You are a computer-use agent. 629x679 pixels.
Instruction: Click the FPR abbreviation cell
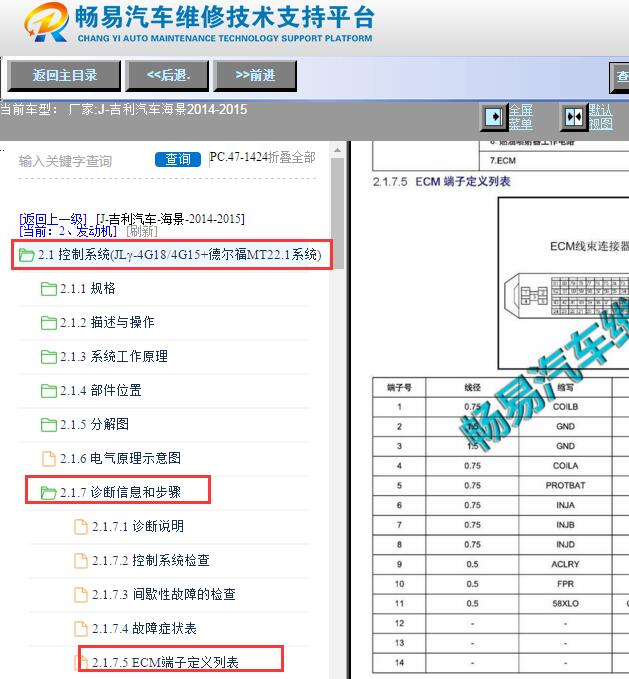[565, 584]
